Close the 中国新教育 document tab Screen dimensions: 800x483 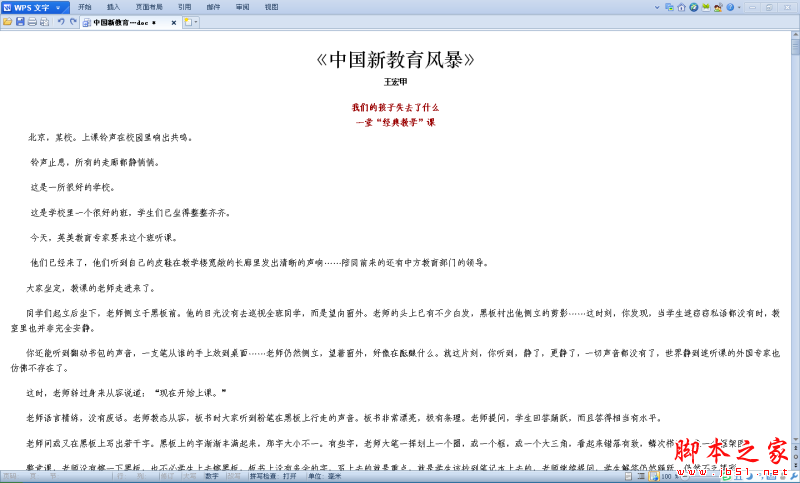[x=173, y=22]
